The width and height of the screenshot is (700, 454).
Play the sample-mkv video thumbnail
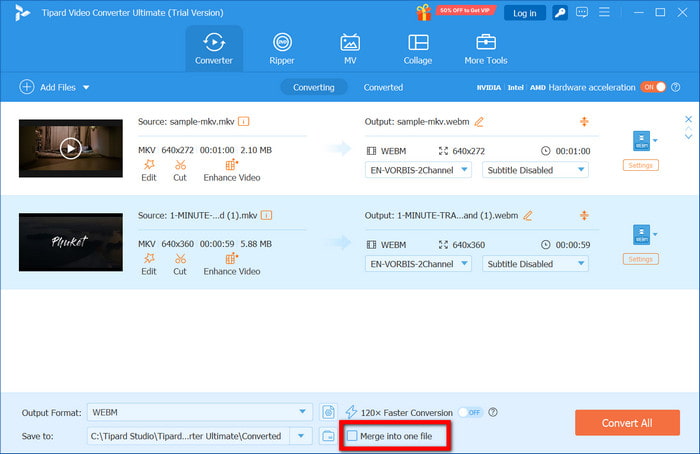69,148
